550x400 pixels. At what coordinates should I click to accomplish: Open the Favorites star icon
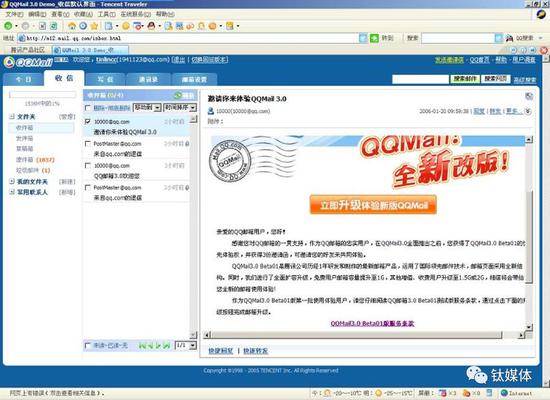[94, 26]
